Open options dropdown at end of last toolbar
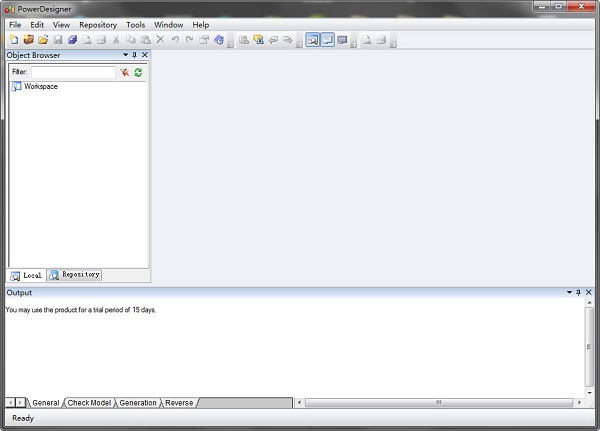600x431 pixels. tap(393, 45)
